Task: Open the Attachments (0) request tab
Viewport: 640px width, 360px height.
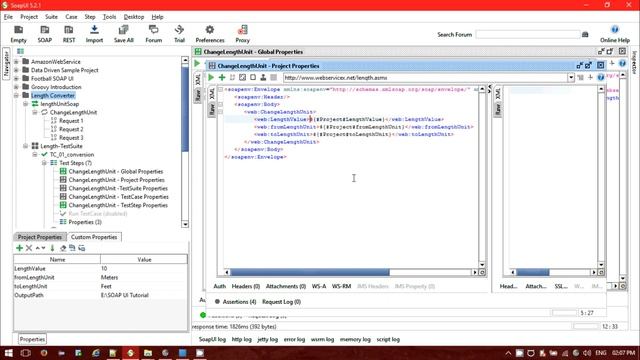Action: tap(286, 286)
